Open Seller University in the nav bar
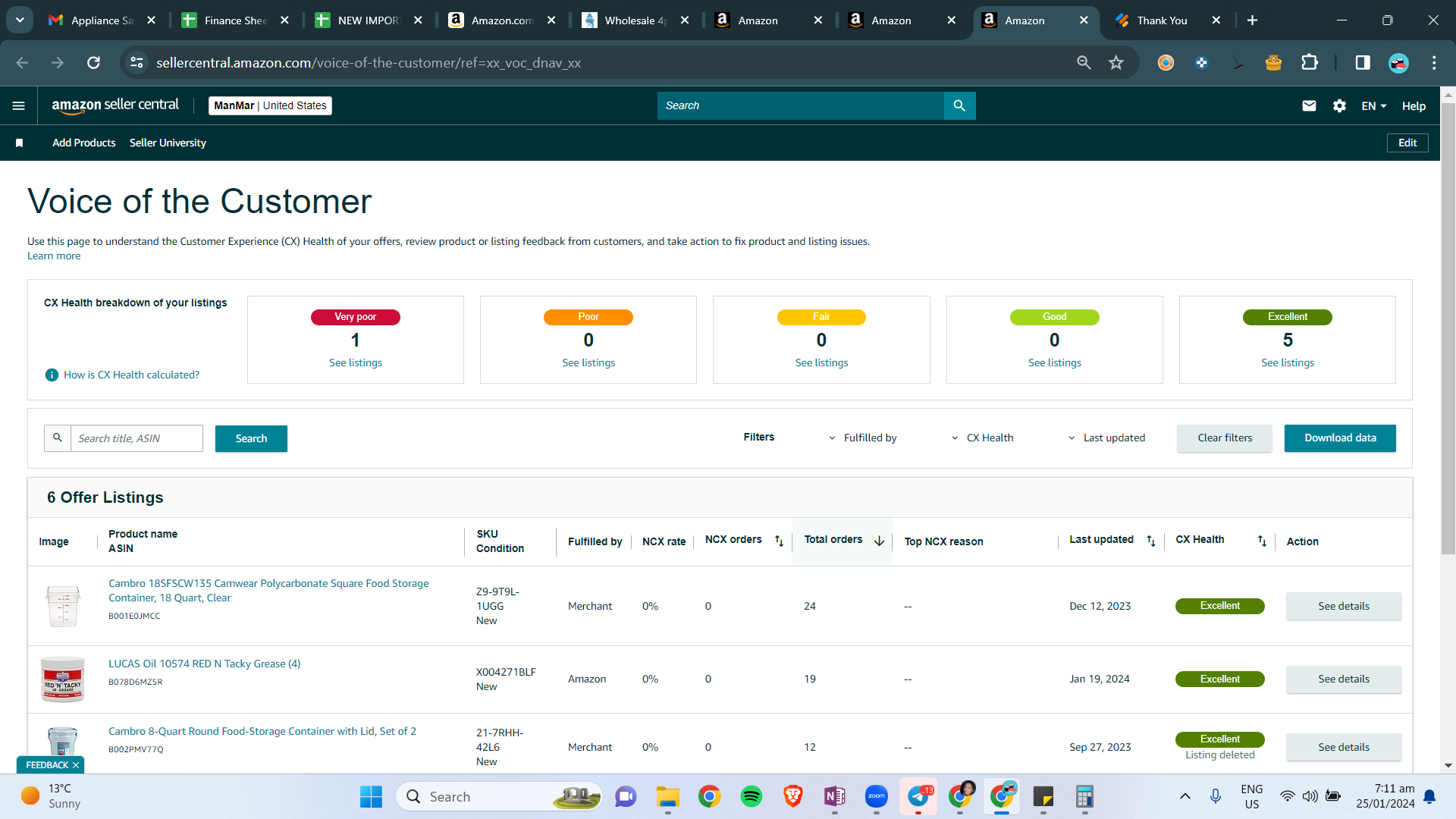1456x819 pixels. point(168,143)
